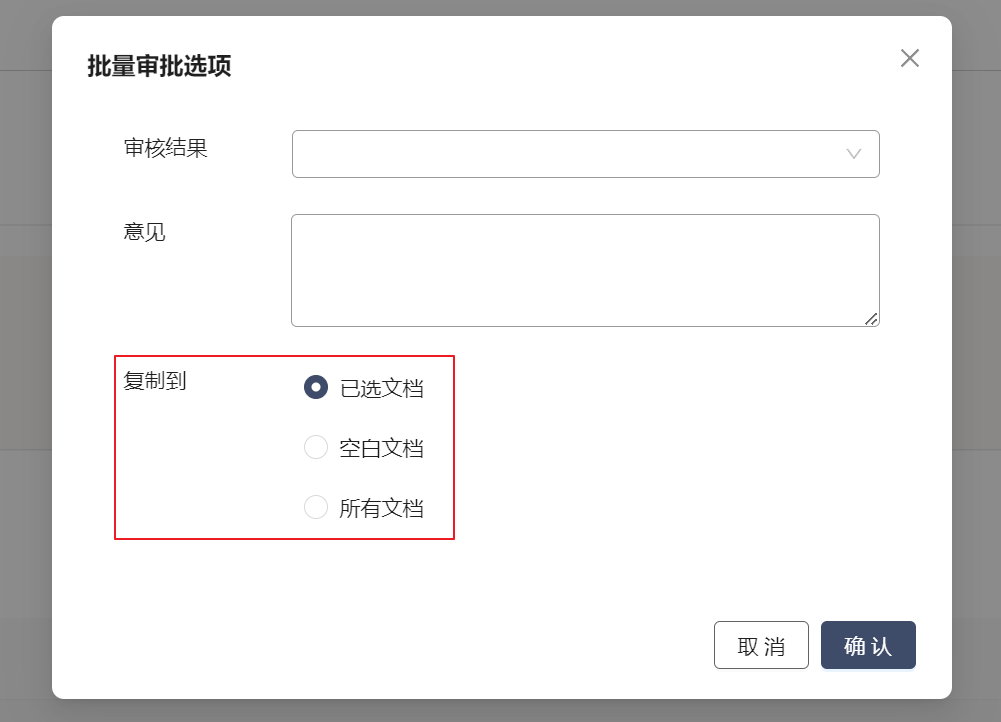
Task: Click the 审核结果 field label
Action: point(166,148)
